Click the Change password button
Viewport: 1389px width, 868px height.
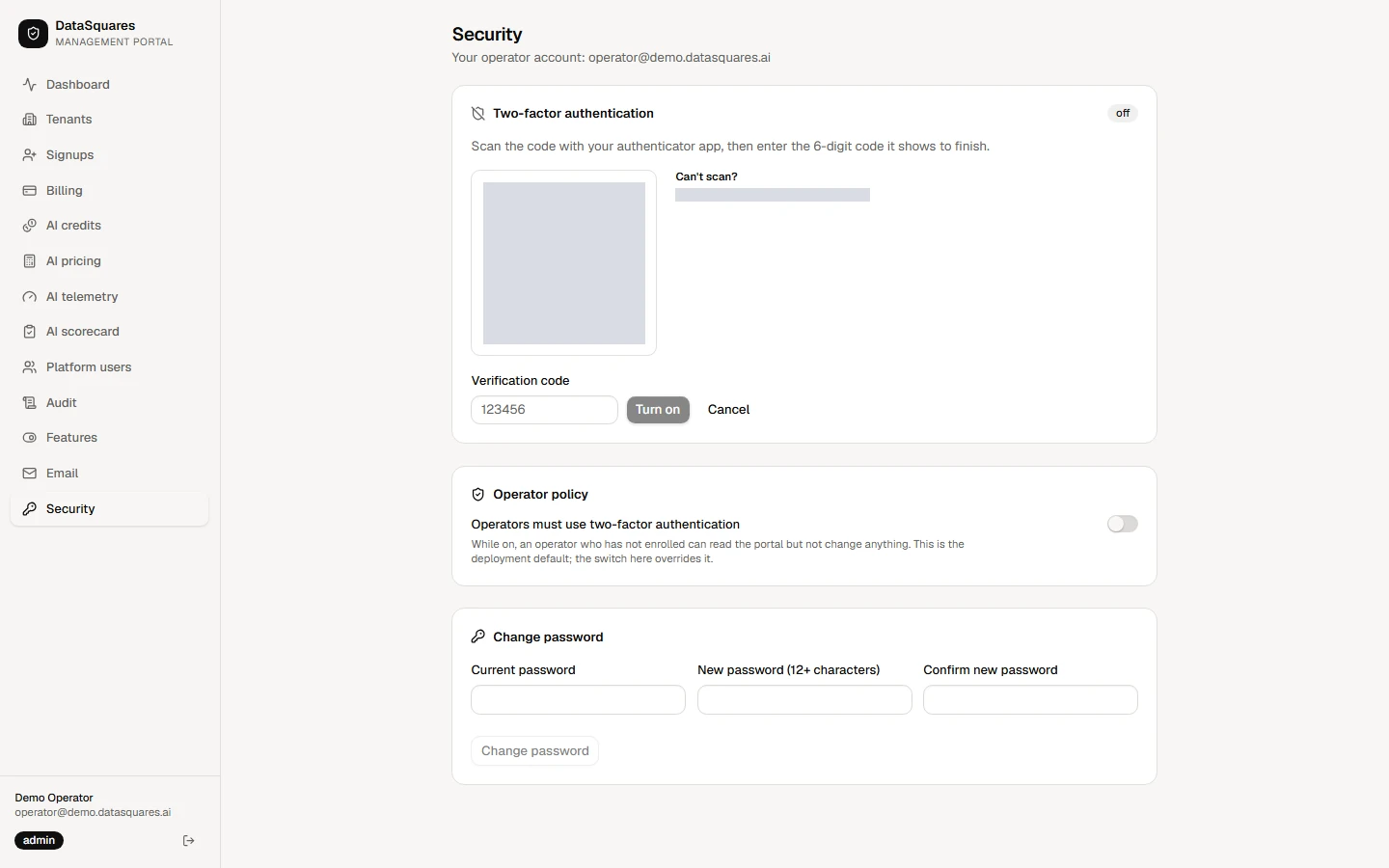pos(535,751)
